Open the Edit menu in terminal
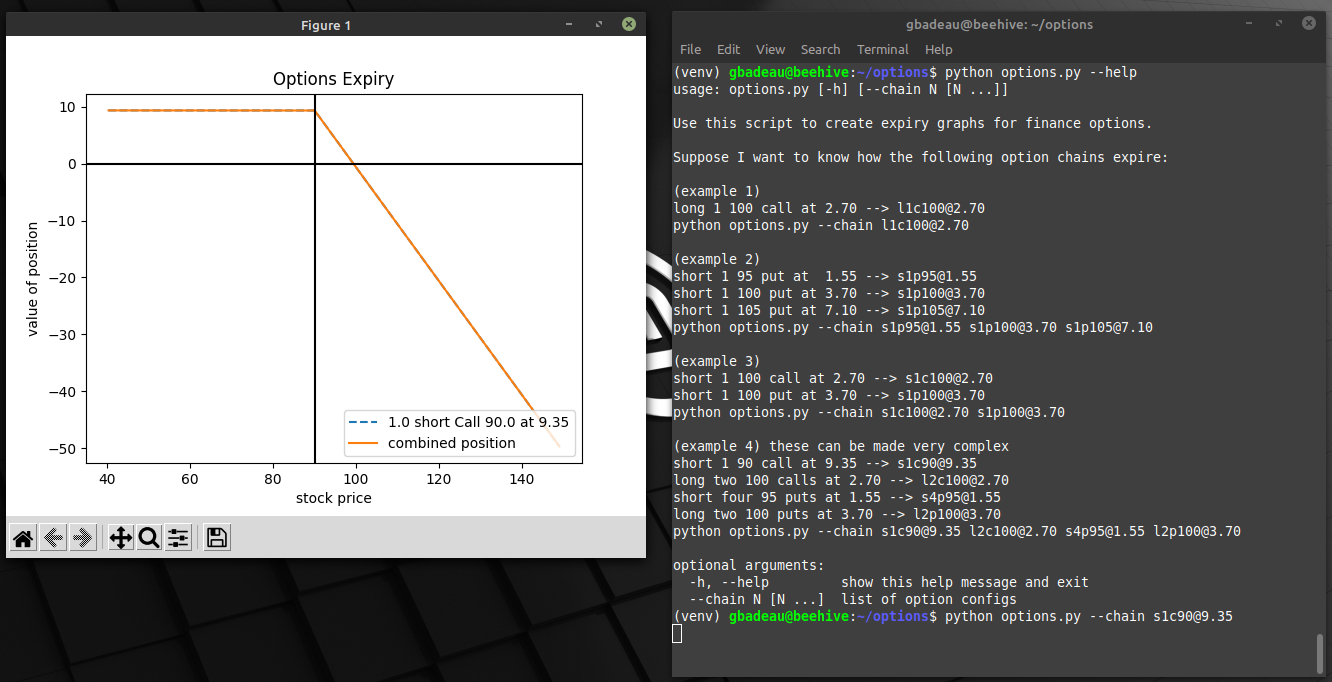 coord(729,49)
